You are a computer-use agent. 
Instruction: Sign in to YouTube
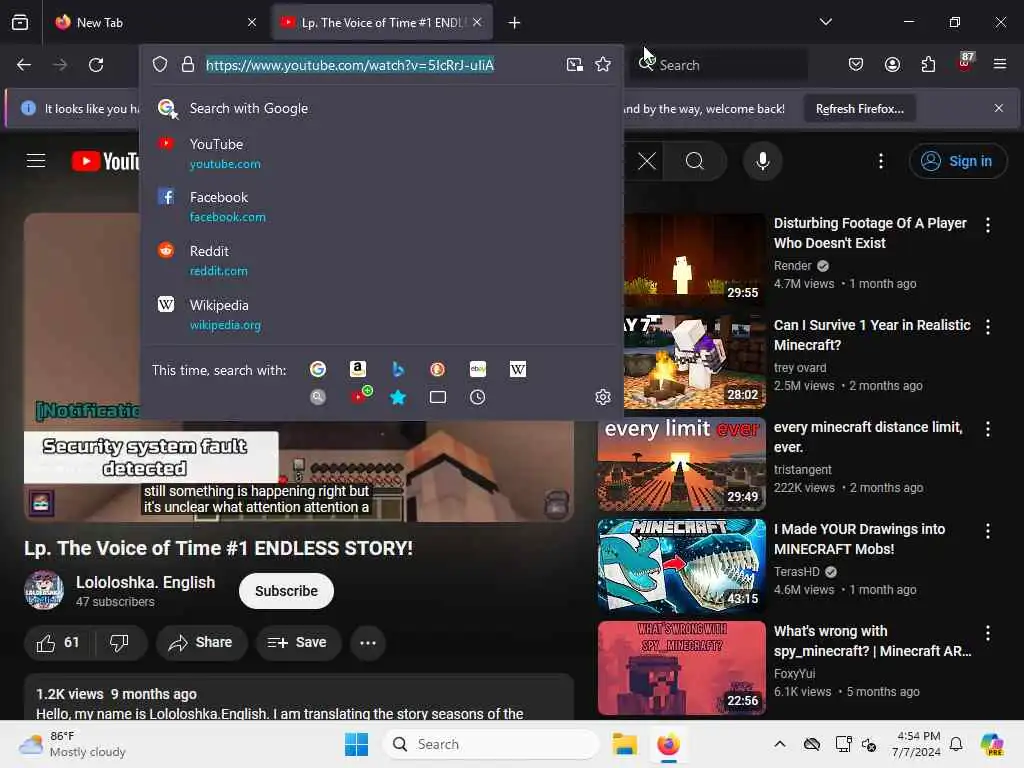958,161
